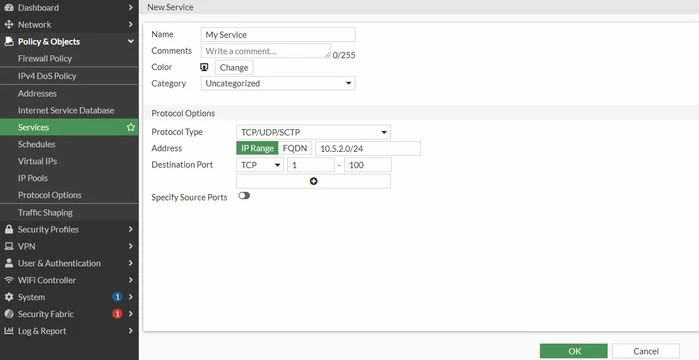Click the New Service title
The image size is (699, 360).
point(170,7)
